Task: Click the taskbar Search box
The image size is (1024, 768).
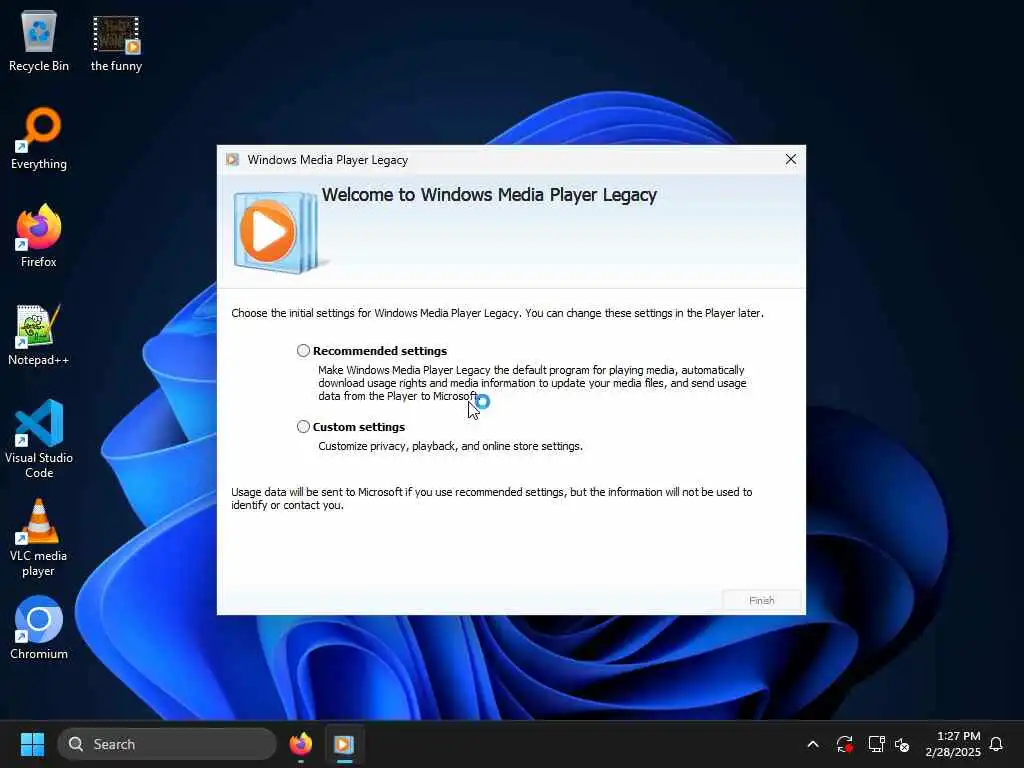Action: (167, 744)
